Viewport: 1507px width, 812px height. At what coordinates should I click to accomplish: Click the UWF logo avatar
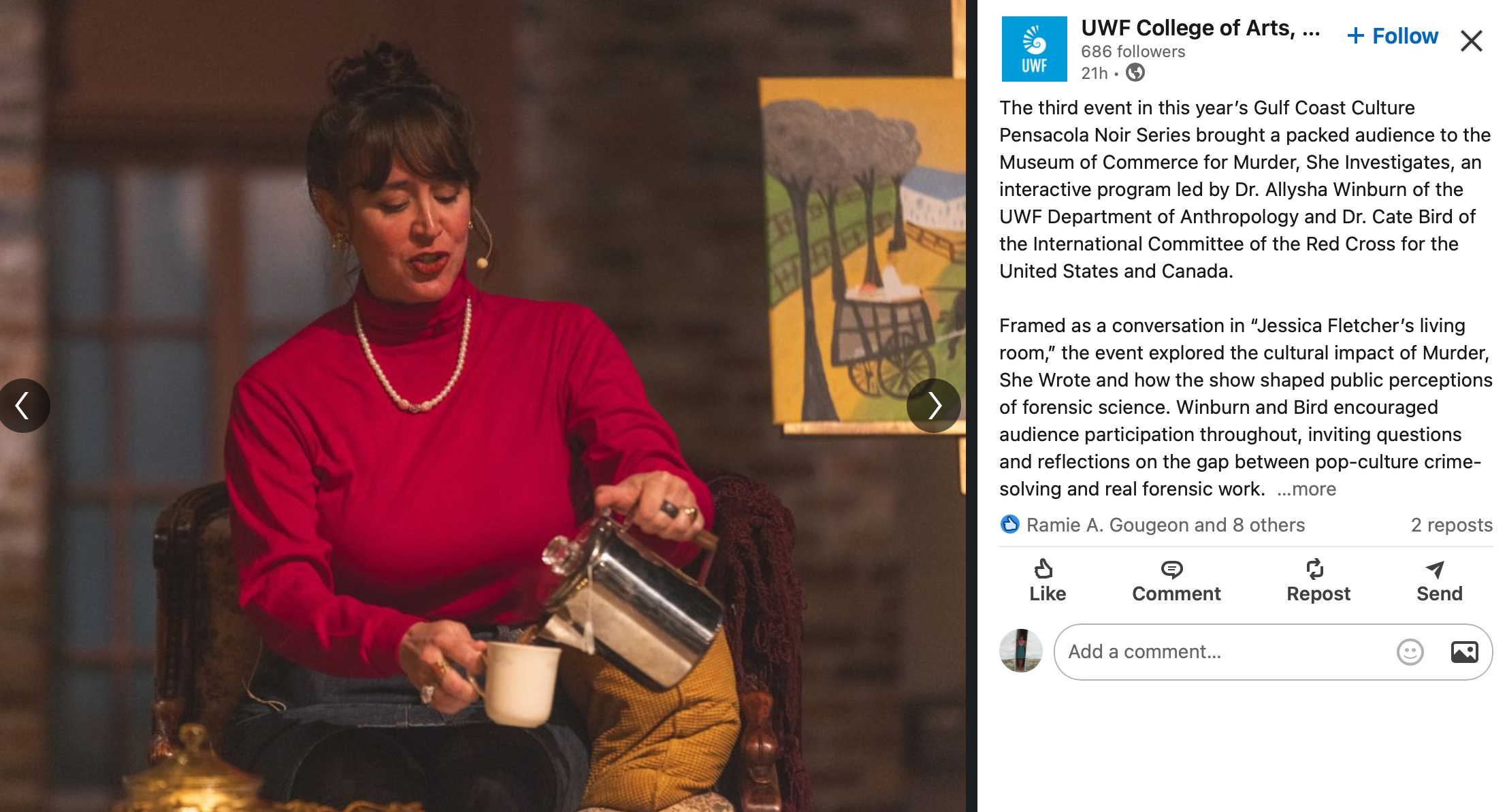pos(1034,49)
